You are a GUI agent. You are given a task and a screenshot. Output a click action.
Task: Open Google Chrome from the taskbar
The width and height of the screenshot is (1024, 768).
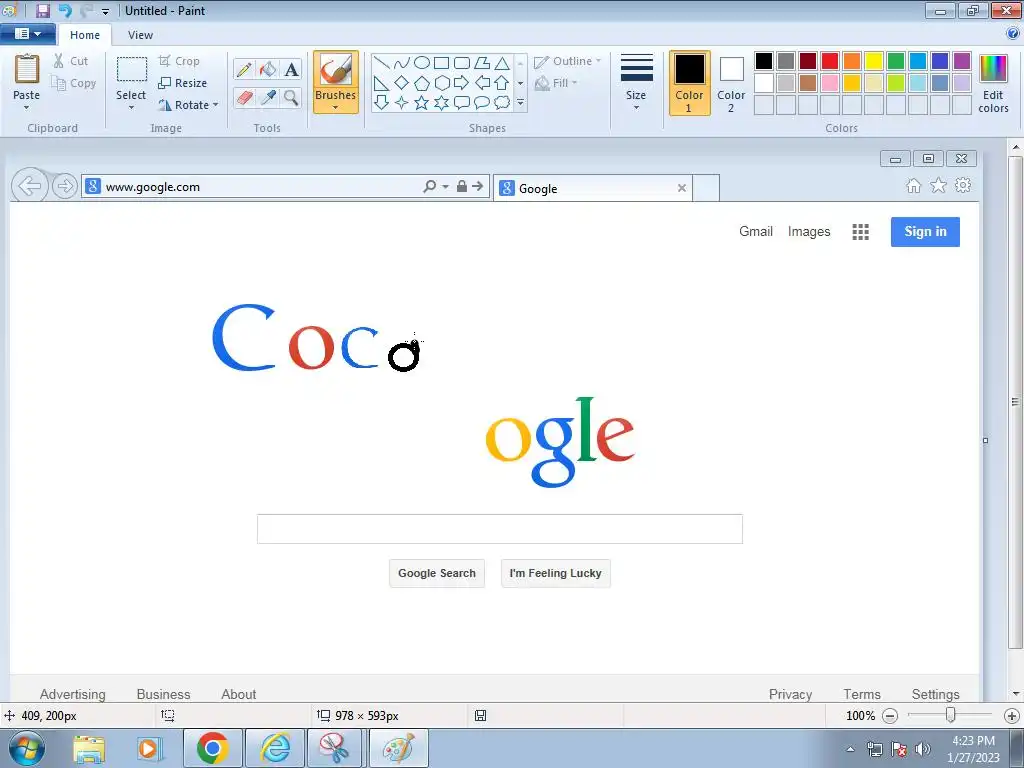[x=213, y=748]
